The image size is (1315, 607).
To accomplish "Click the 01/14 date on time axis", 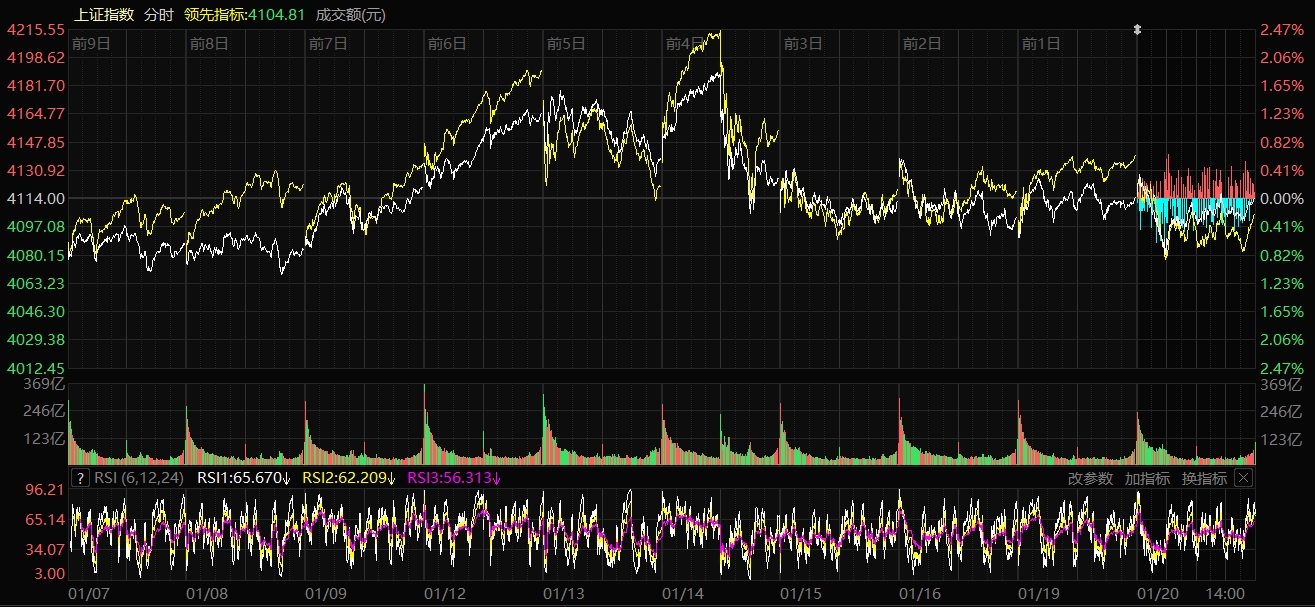I will pos(683,593).
